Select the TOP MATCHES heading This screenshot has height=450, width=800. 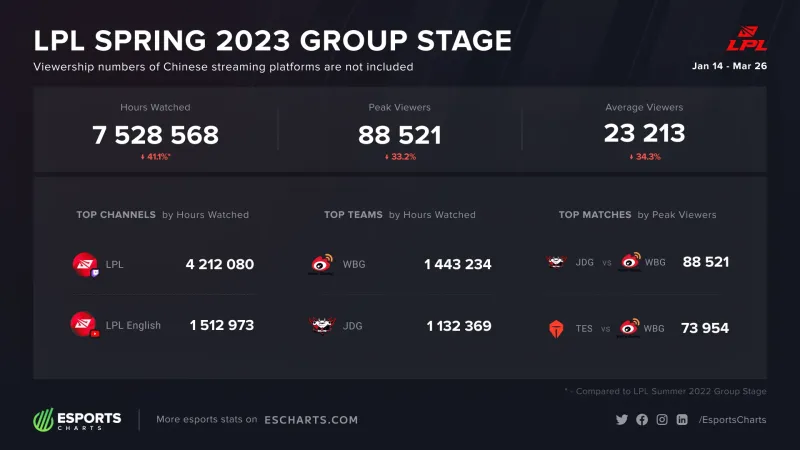coord(595,215)
